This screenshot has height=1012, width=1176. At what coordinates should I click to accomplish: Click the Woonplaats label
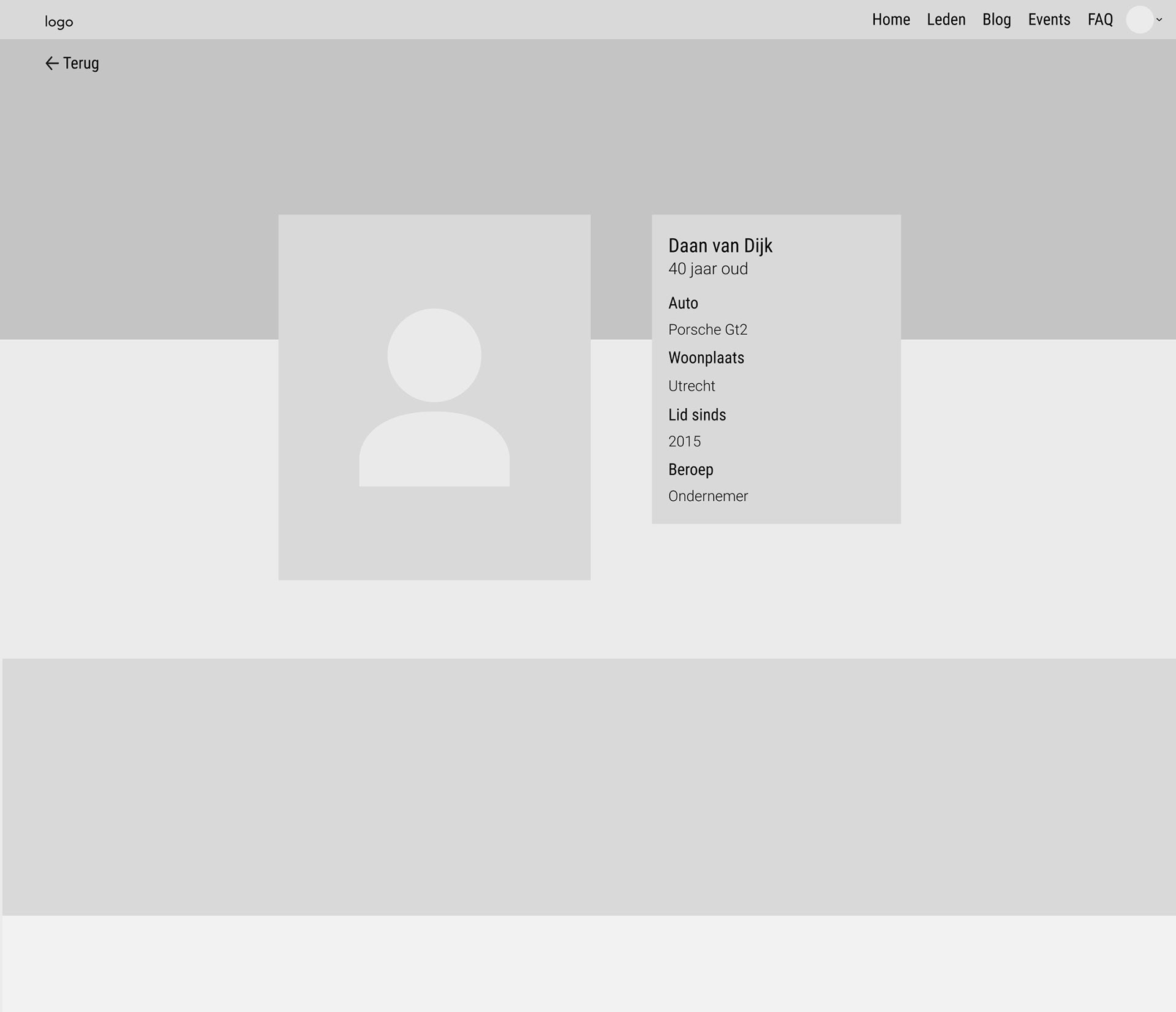[x=706, y=358]
